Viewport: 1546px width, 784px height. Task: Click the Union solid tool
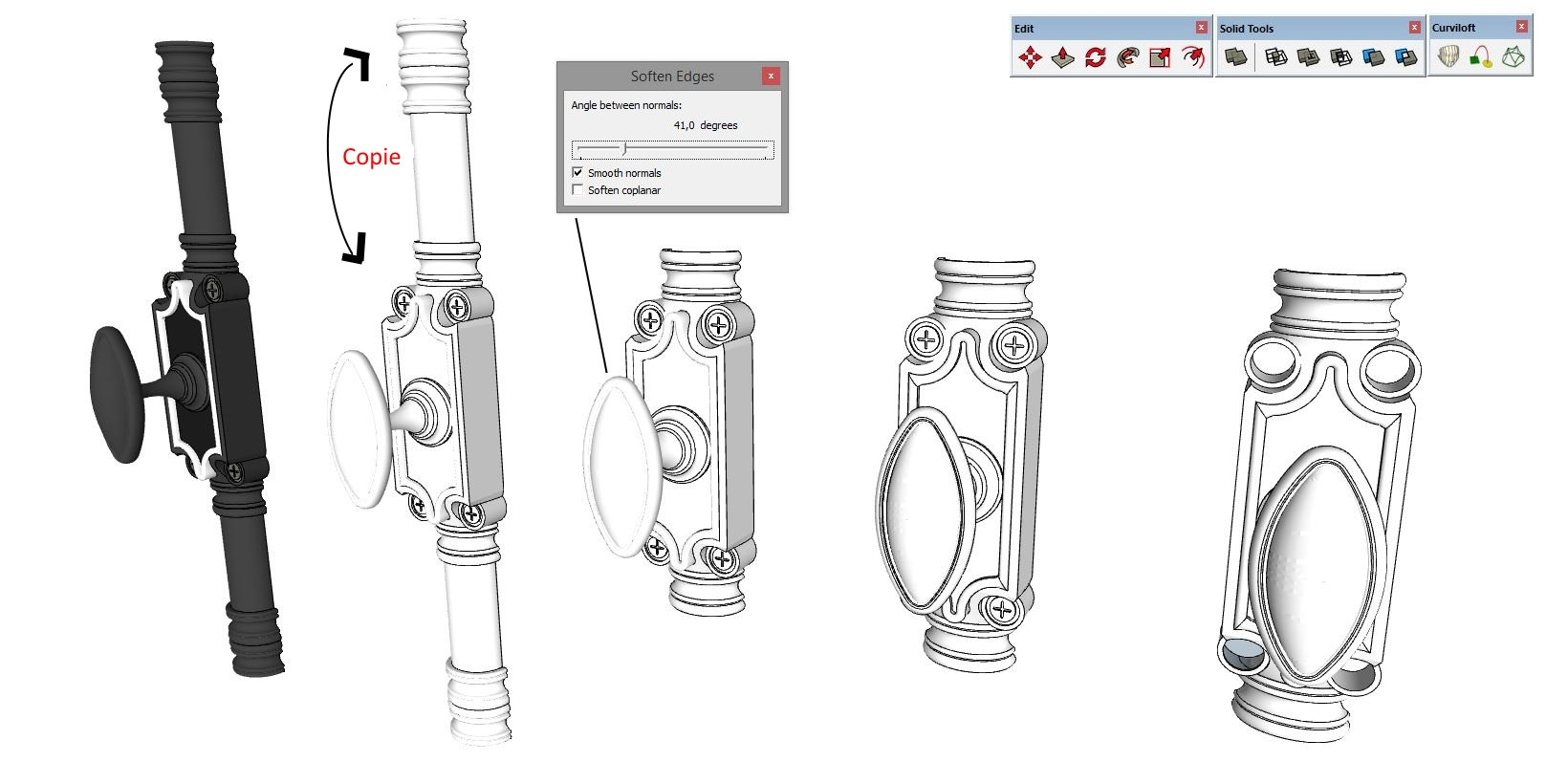tap(1308, 58)
